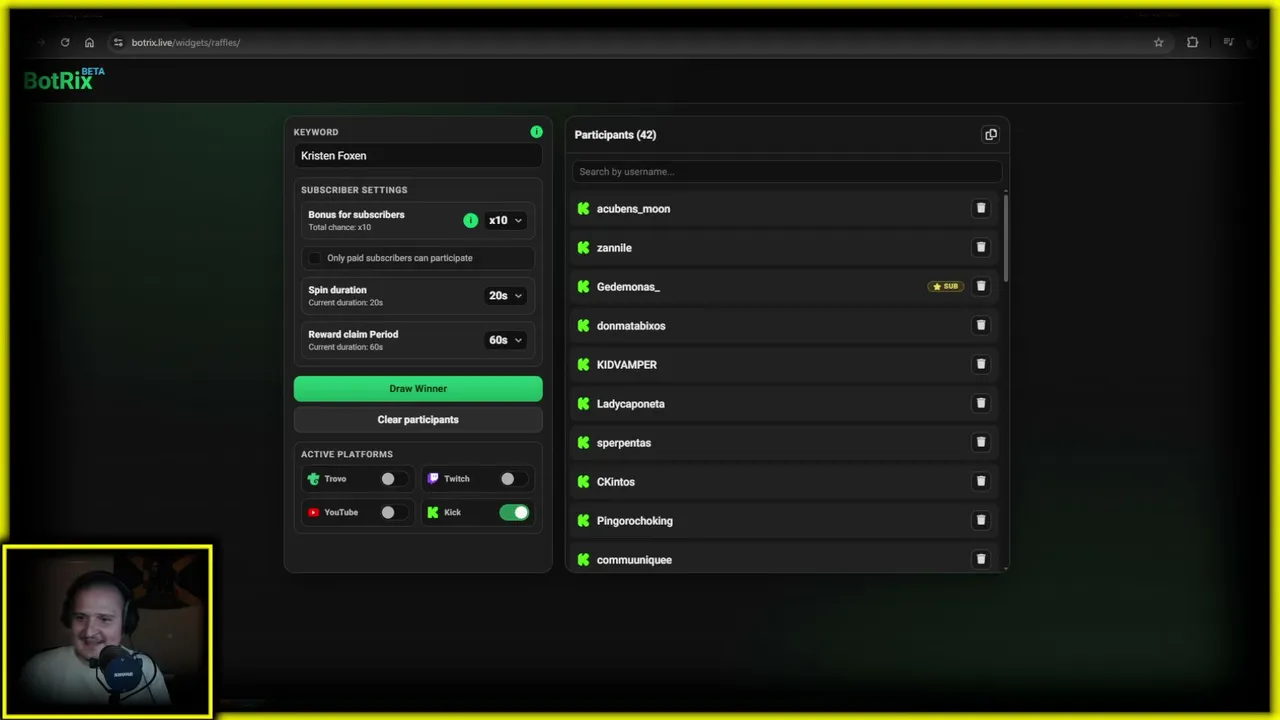Remove Gedemonas_ using the trash icon
This screenshot has height=720, width=1280.
981,286
